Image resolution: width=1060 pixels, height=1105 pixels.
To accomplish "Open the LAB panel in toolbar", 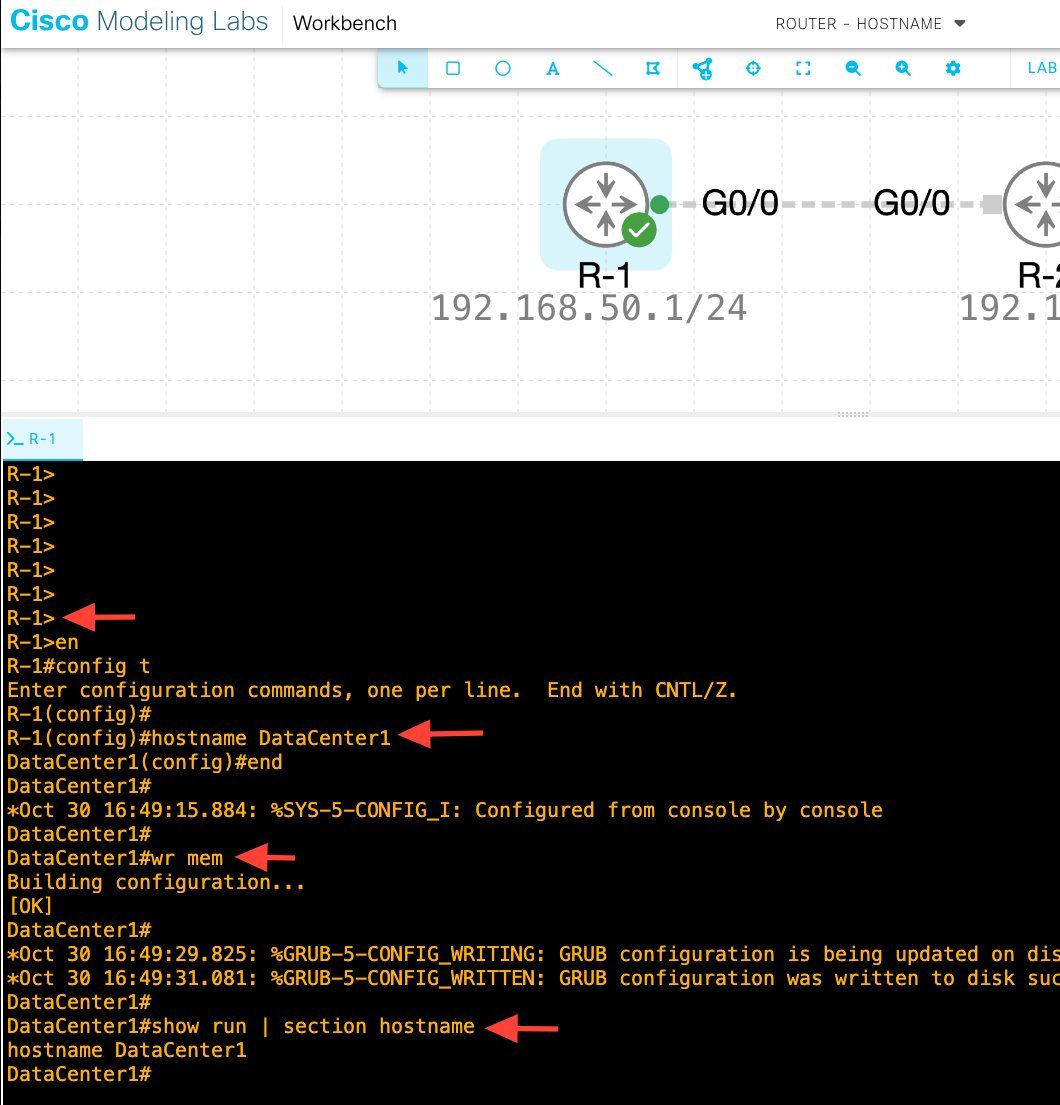I will point(1041,68).
